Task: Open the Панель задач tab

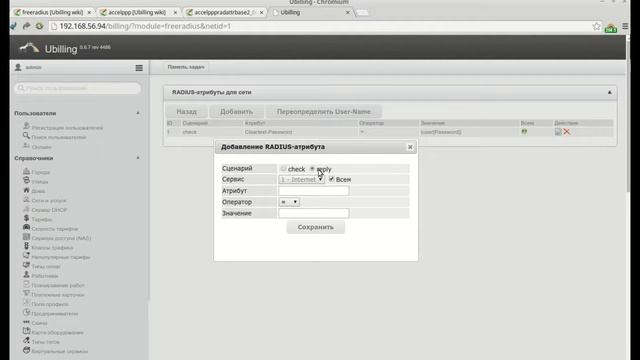Action: tap(186, 67)
